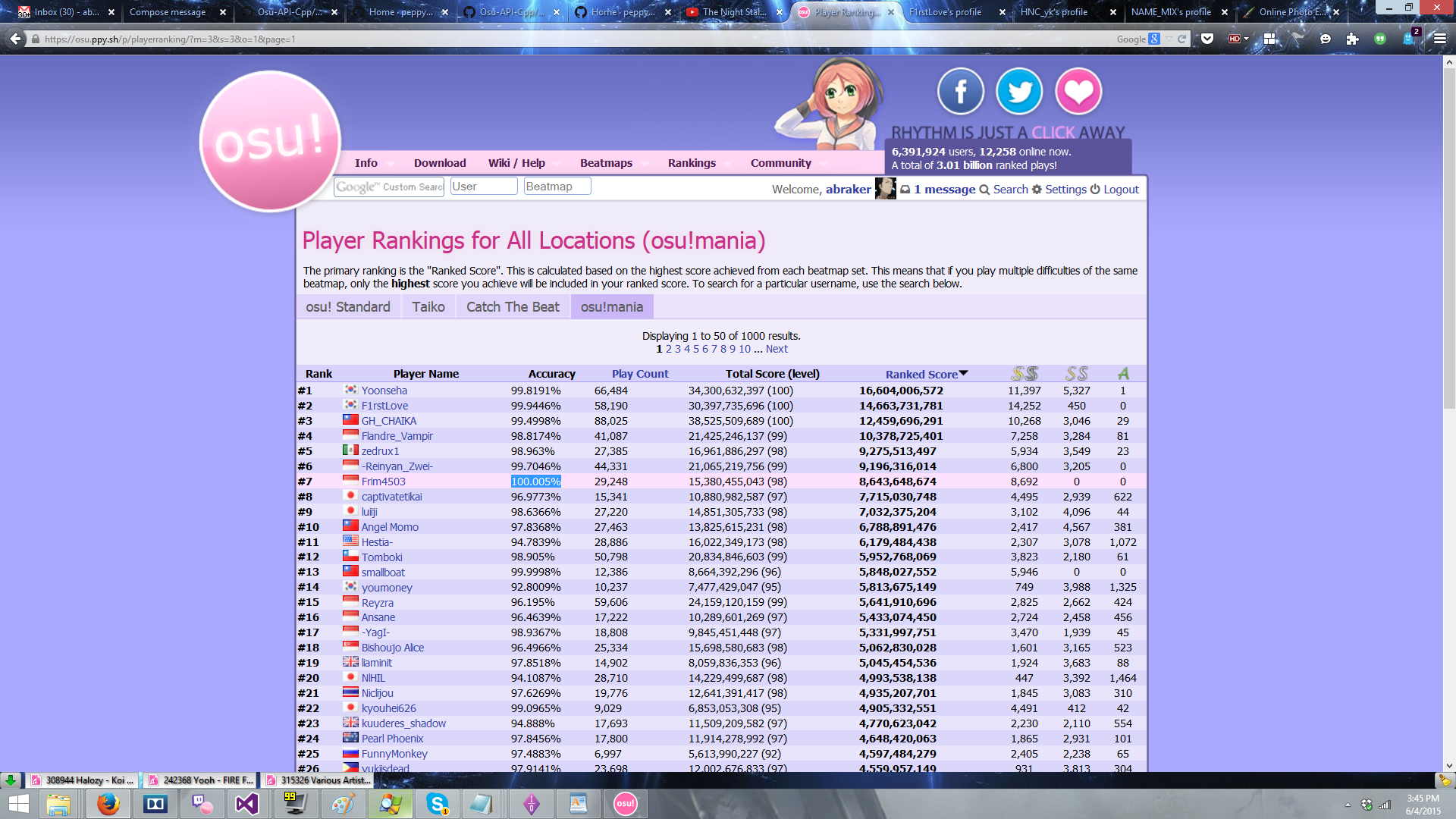The width and height of the screenshot is (1456, 819).
Task: Sort by Play Count column
Action: pos(640,374)
